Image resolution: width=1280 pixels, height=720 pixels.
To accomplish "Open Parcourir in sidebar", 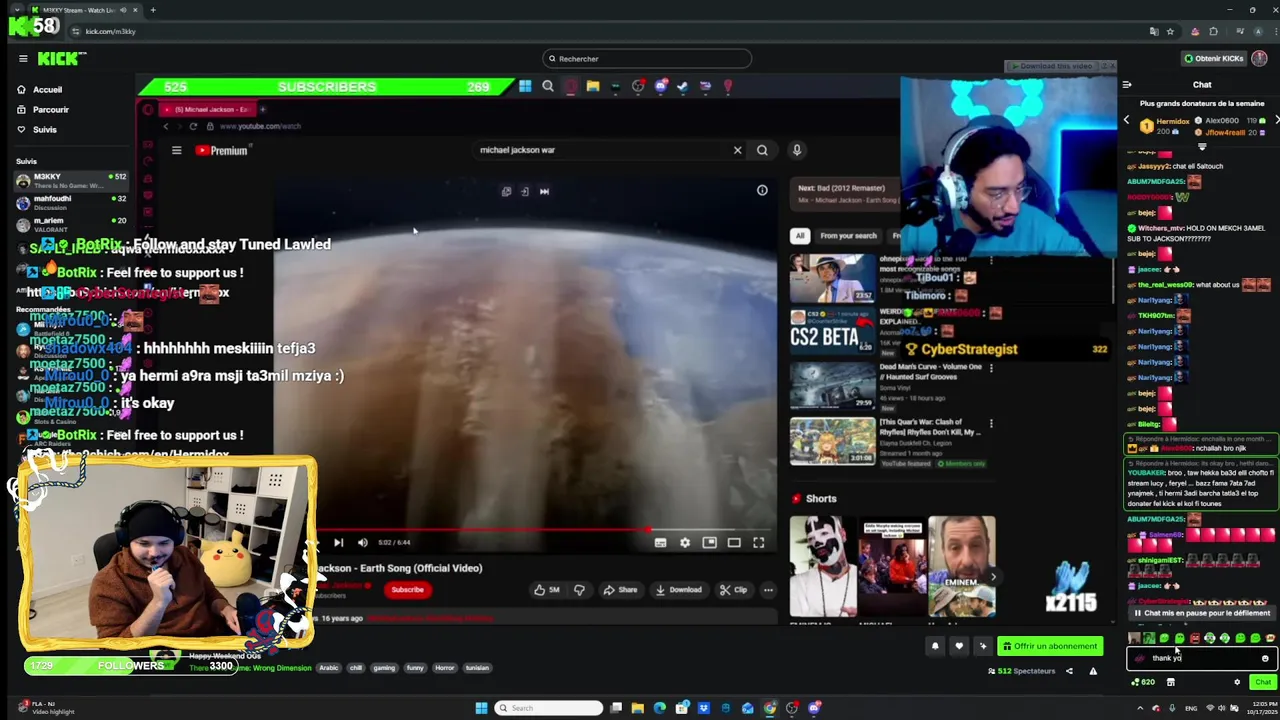I will pyautogui.click(x=50, y=109).
